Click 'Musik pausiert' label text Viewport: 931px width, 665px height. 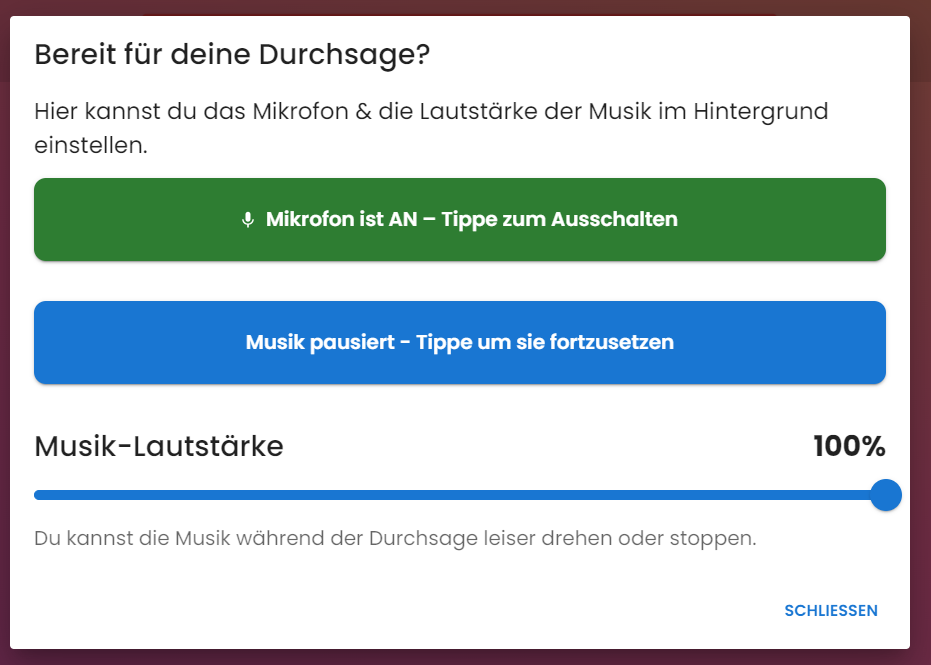coord(320,342)
